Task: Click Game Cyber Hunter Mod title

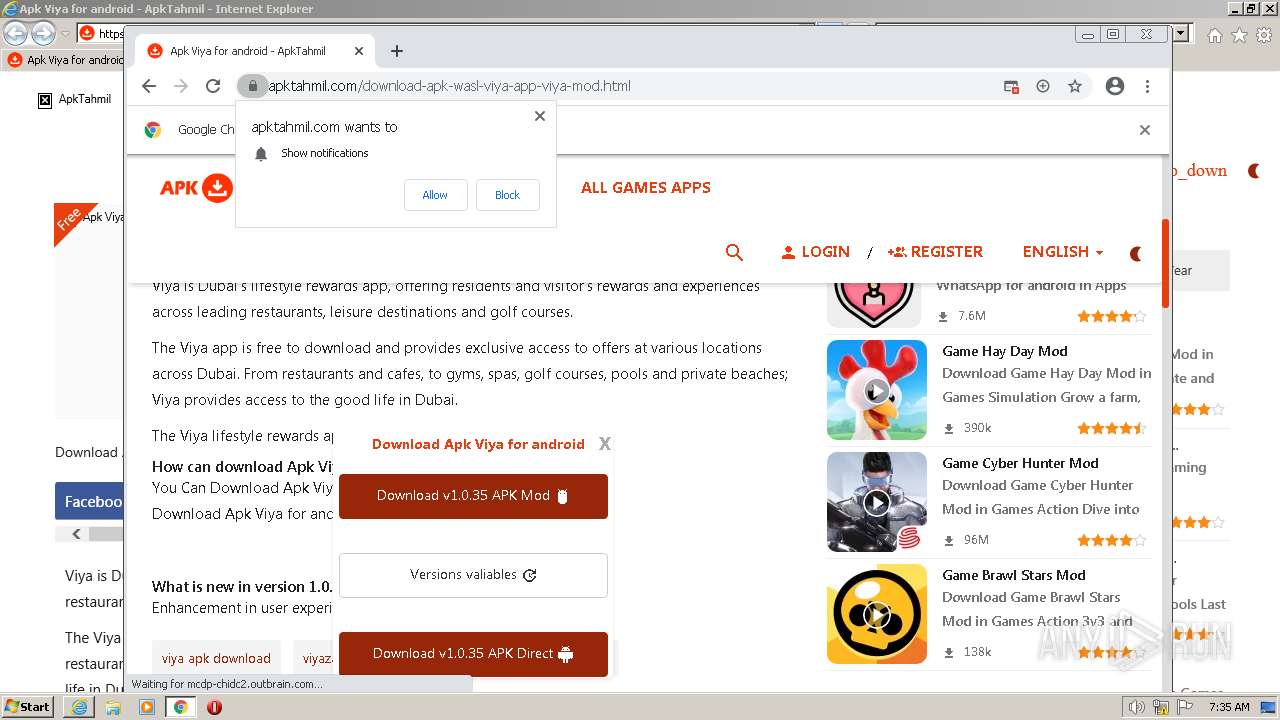Action: [x=1020, y=463]
